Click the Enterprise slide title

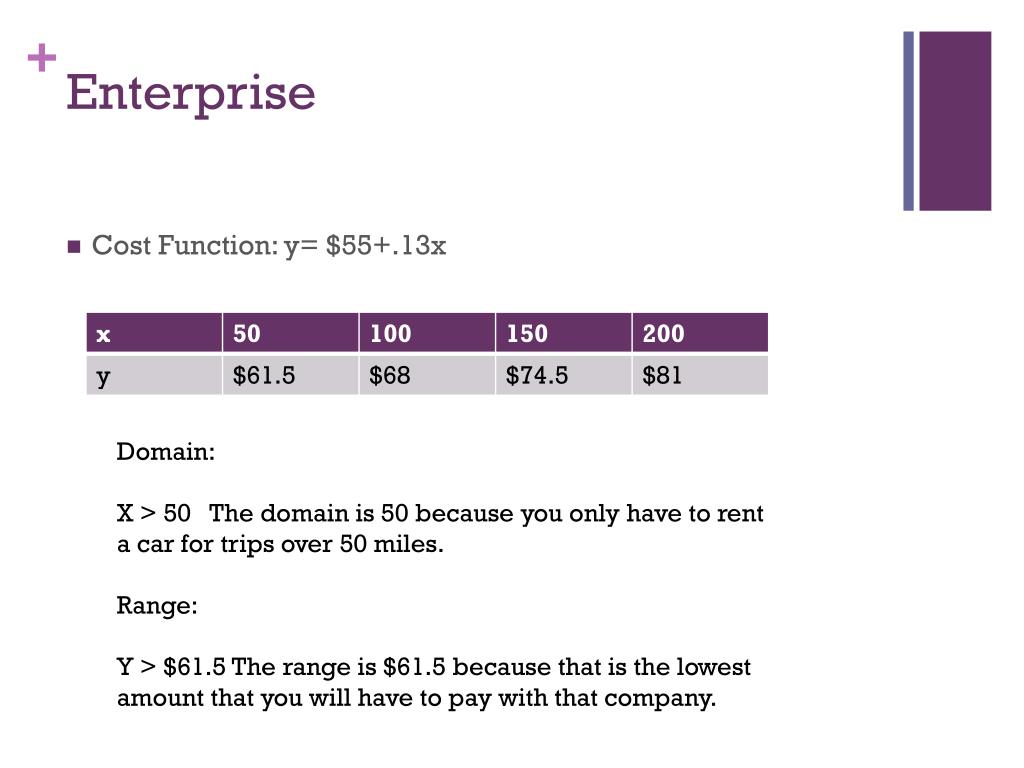point(190,94)
